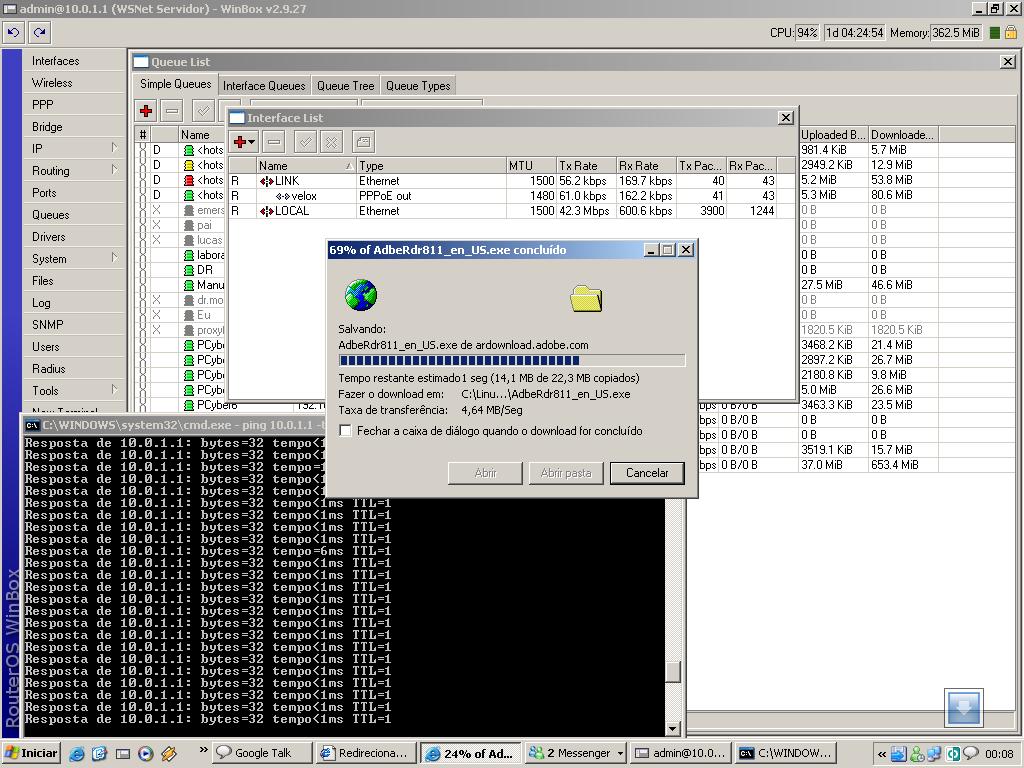
Task: Switch to the Queue Tree tab
Action: tap(345, 86)
